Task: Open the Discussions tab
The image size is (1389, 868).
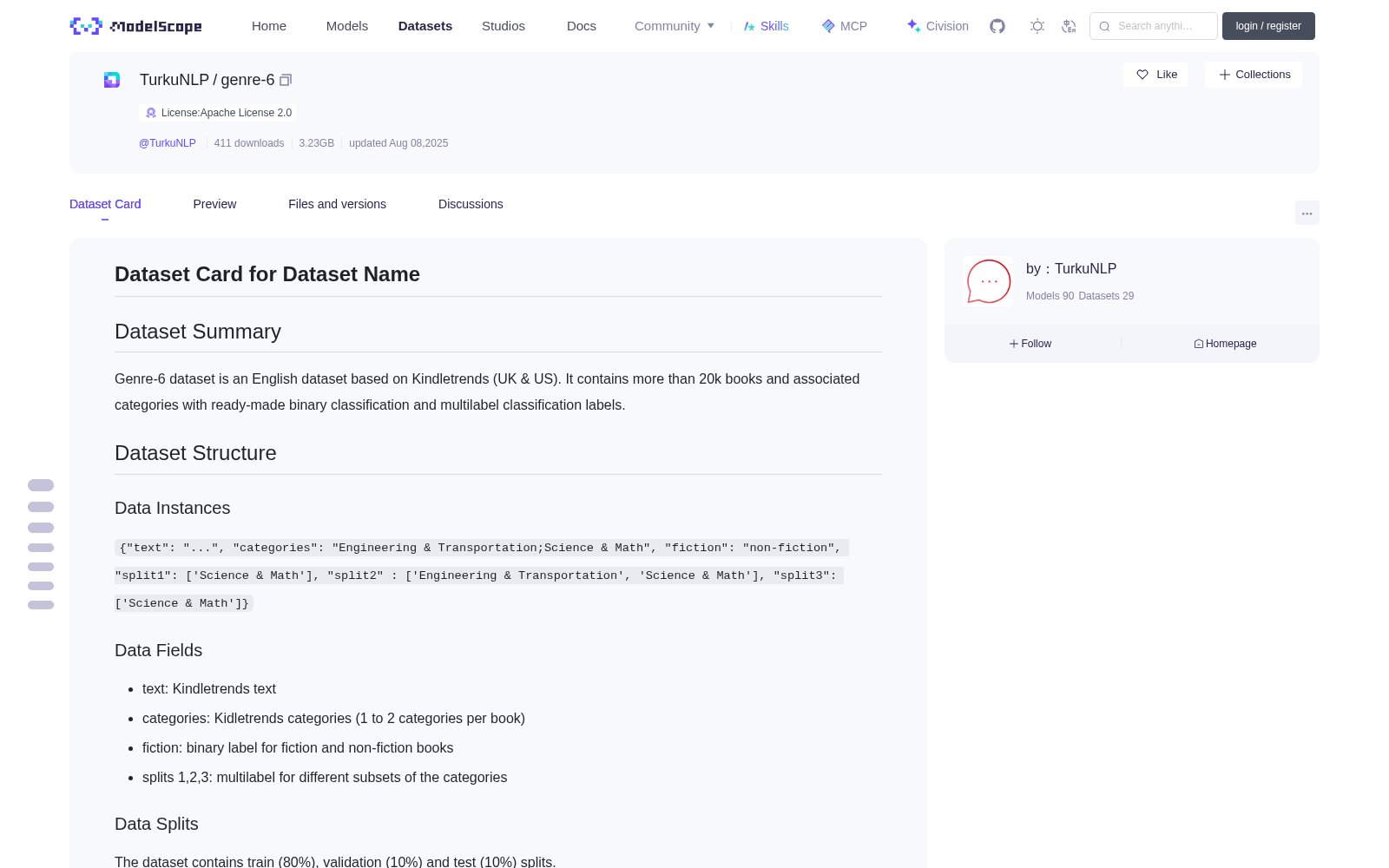Action: click(x=471, y=204)
